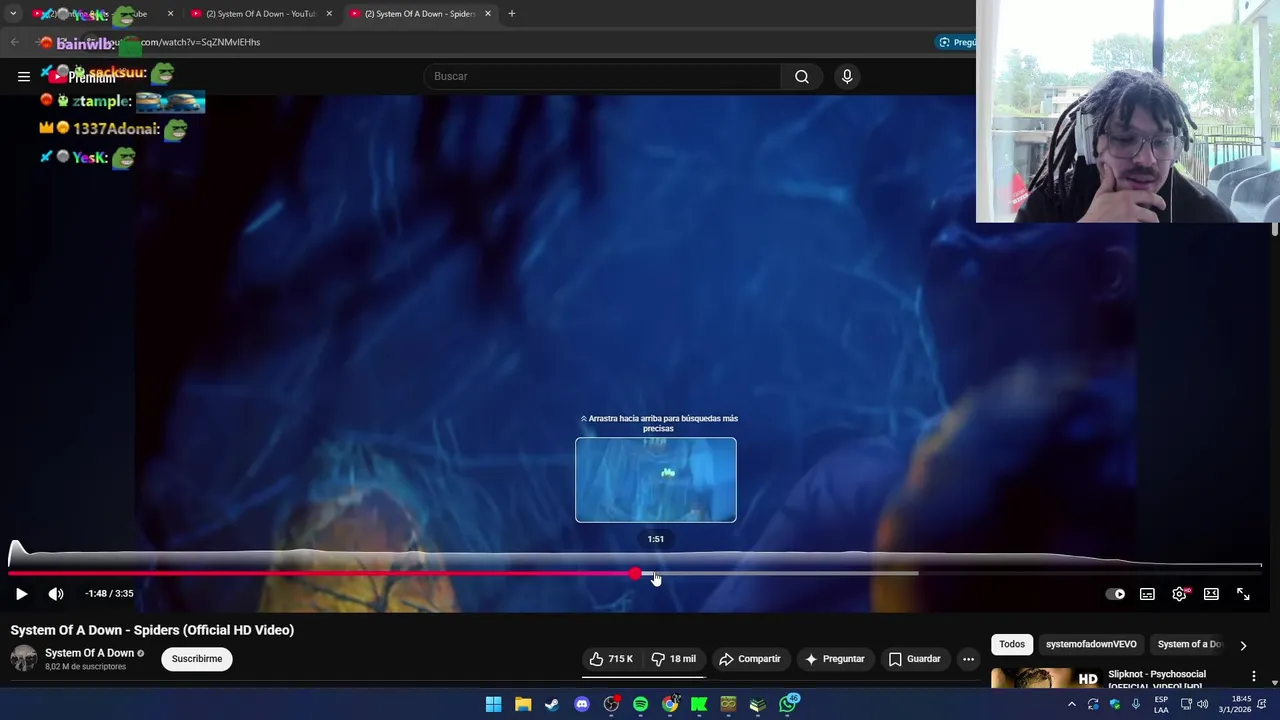
Task: Open the Minecraft-style block icon in taskbar
Action: [x=728, y=704]
